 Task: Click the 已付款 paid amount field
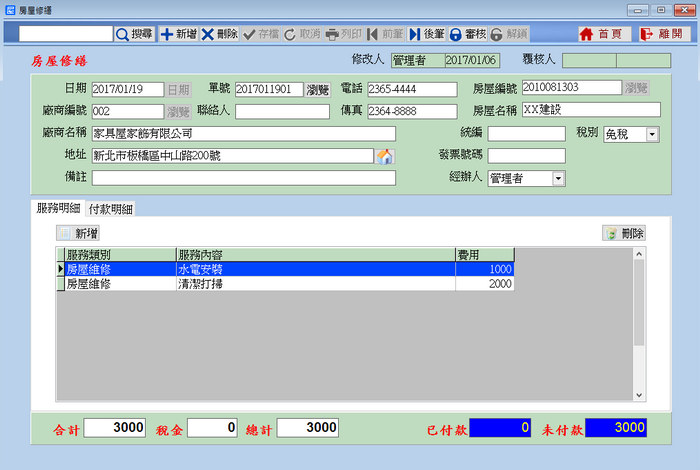coord(500,428)
